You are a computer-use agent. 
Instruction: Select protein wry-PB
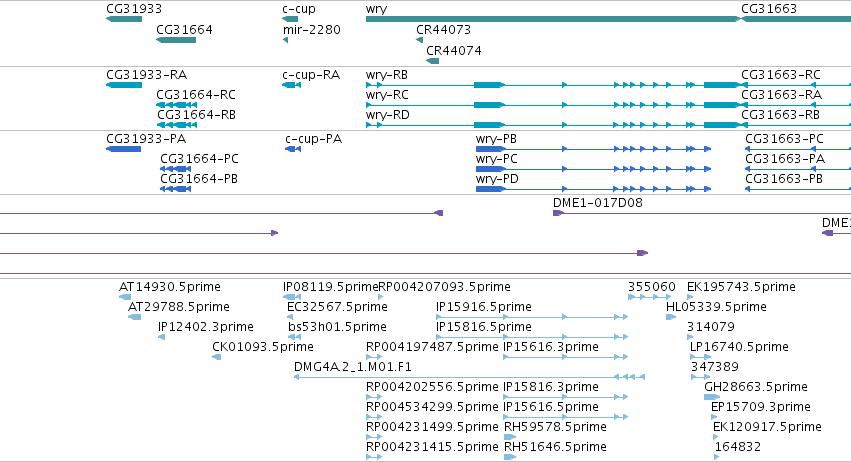(x=496, y=139)
